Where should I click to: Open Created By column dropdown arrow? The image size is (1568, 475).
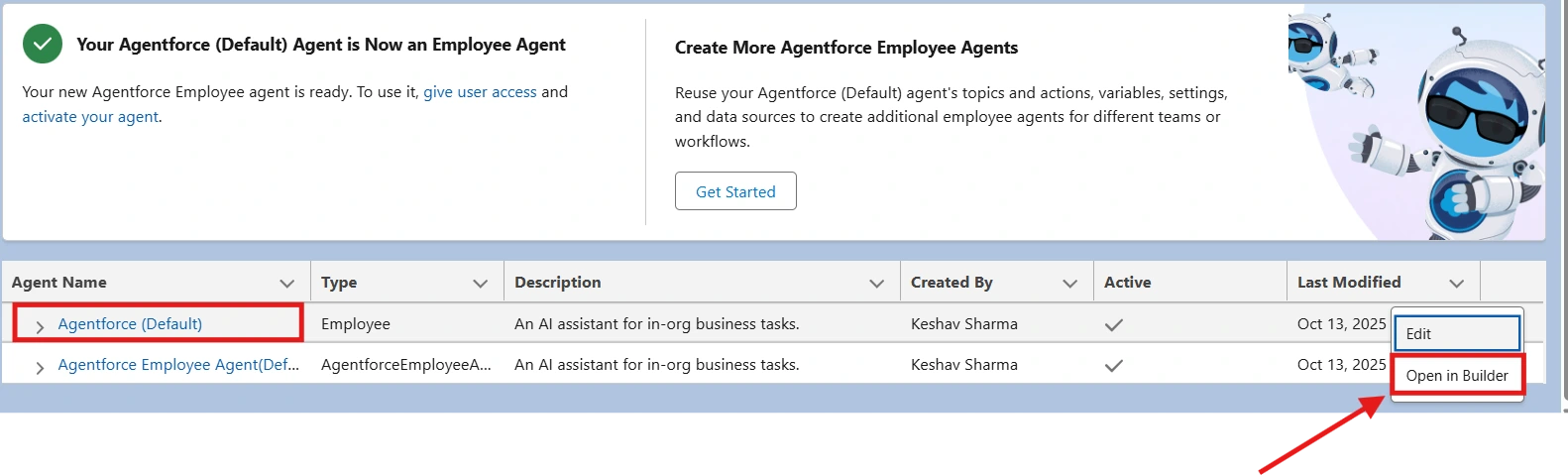click(1070, 284)
